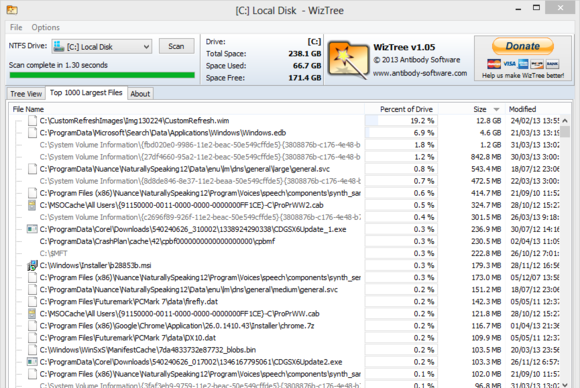This screenshot has height=388, width=580.
Task: Click the 19.2 % percent bar
Action: [x=401, y=121]
